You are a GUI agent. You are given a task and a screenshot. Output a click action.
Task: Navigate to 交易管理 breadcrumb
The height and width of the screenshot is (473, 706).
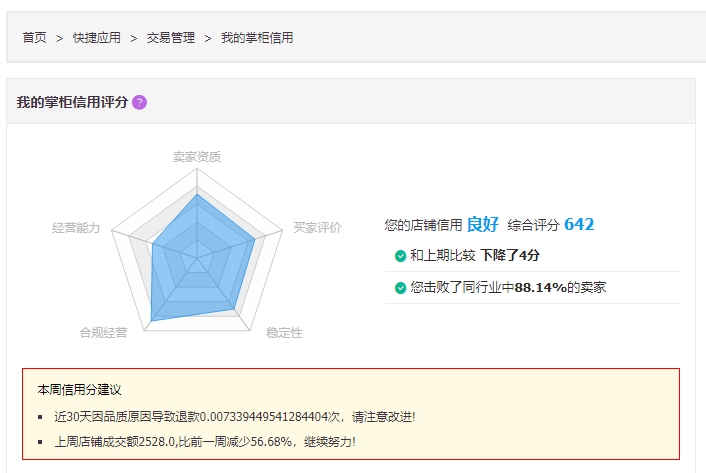click(171, 38)
